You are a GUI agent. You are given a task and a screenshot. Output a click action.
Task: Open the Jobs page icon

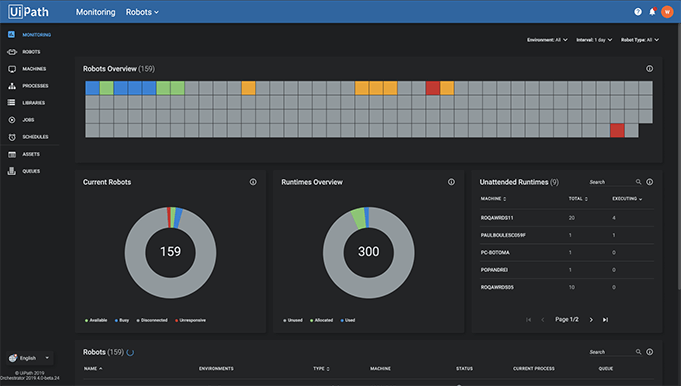tap(12, 119)
